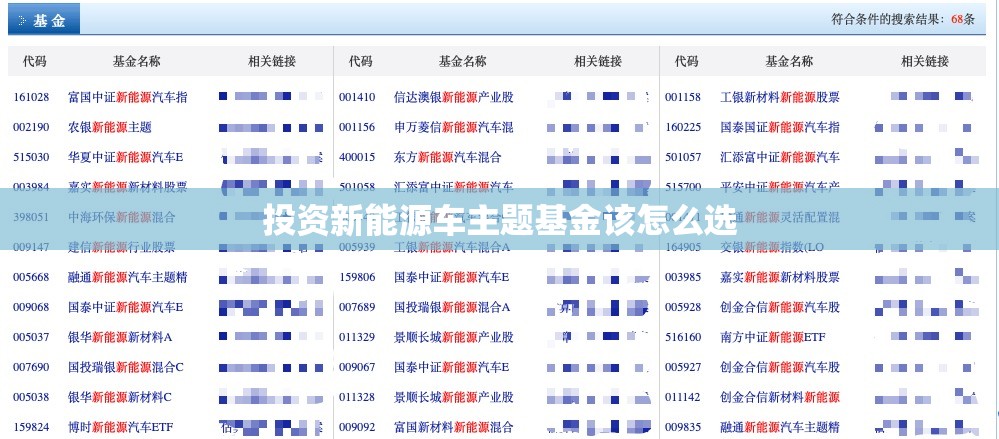The width and height of the screenshot is (999, 439).
Task: Open fund code 009068
Action: coord(31,307)
